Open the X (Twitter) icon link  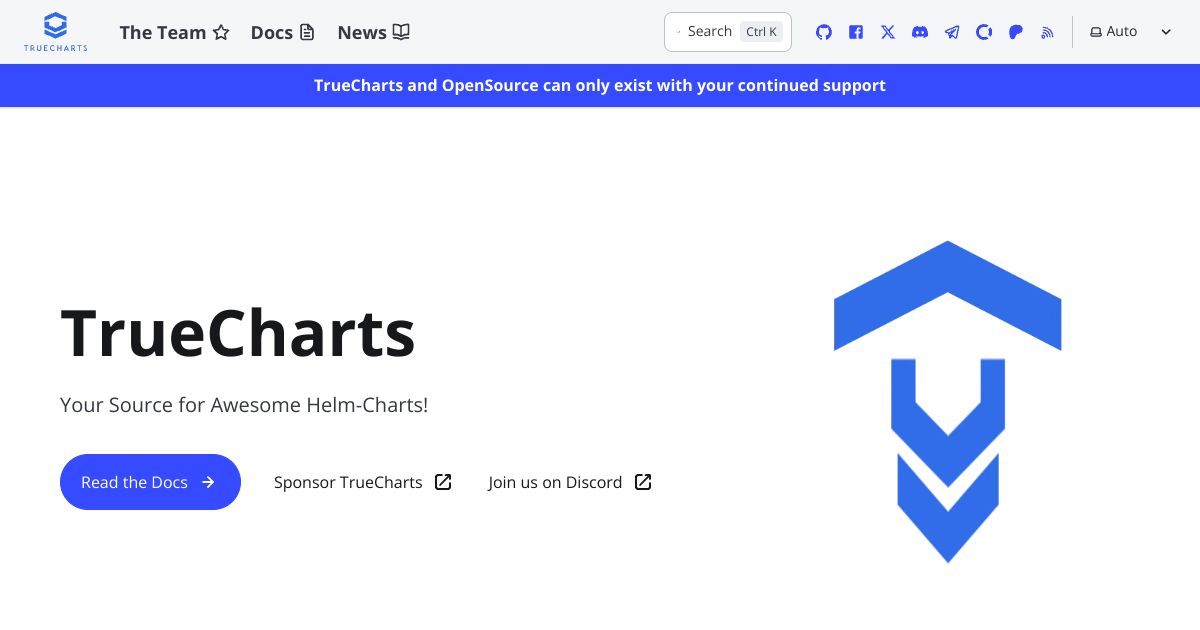coord(888,32)
